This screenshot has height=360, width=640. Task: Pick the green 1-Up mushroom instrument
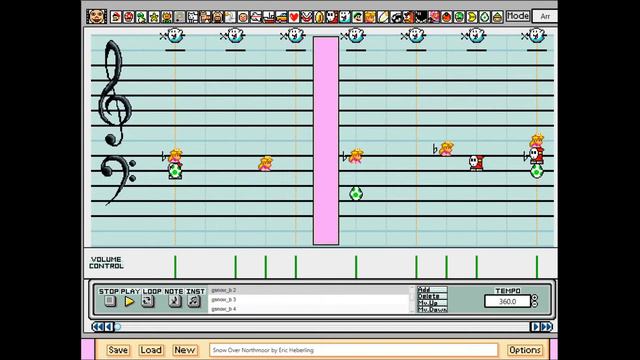pos(459,17)
